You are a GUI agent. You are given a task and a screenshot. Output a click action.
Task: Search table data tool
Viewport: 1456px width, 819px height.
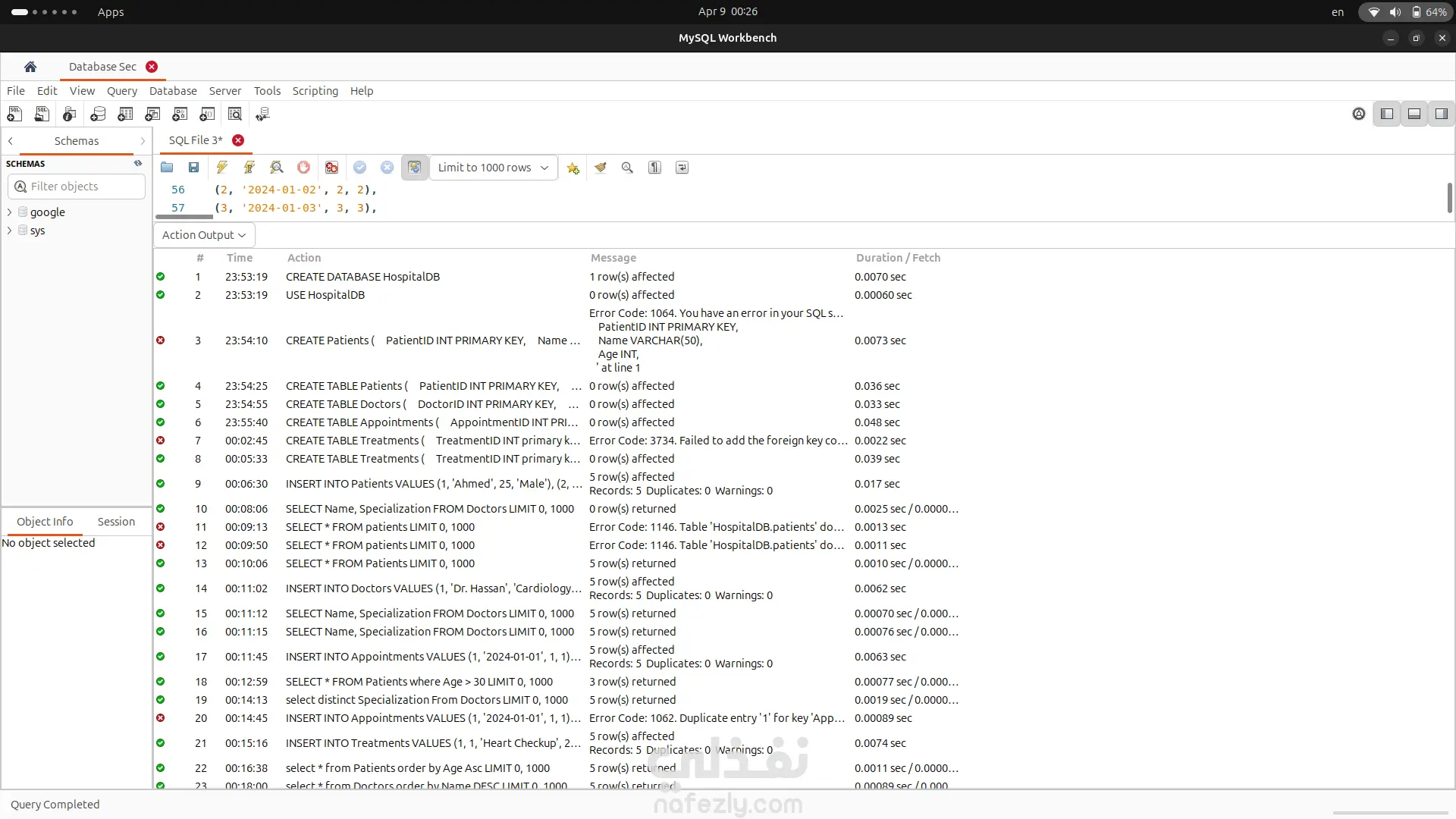pos(235,114)
